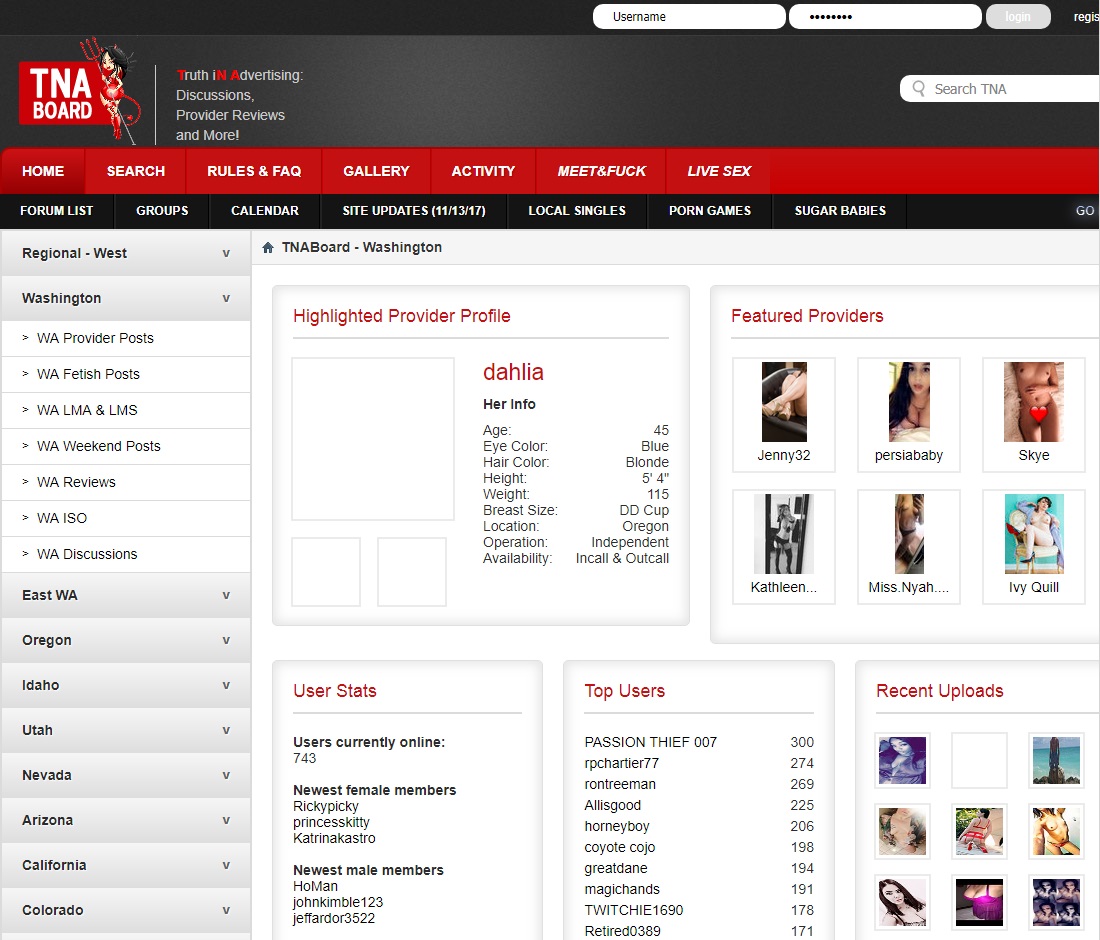Click the TNA Board logo
The width and height of the screenshot is (1100, 940).
pyautogui.click(x=75, y=94)
